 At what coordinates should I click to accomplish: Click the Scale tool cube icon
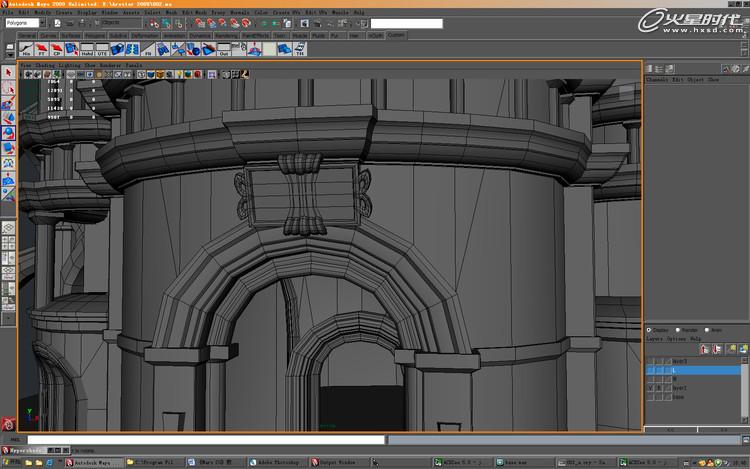click(x=9, y=146)
